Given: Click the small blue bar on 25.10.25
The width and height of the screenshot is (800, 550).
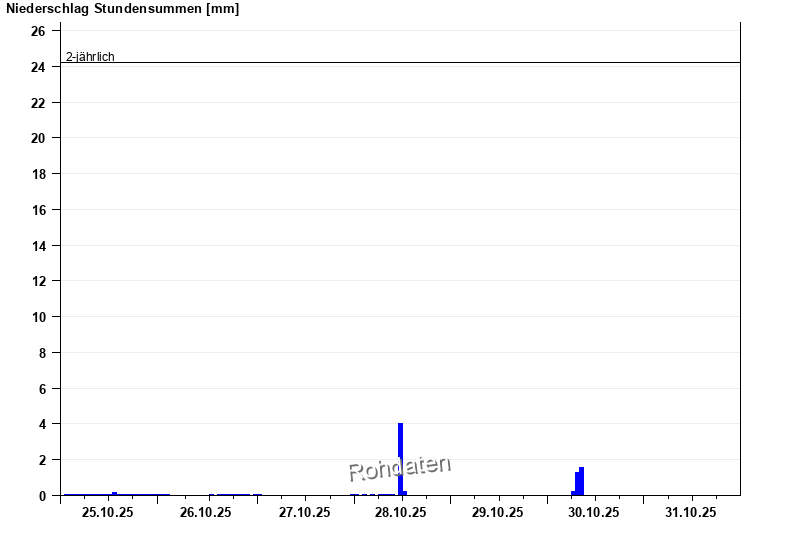Looking at the screenshot, I should click(x=115, y=493).
